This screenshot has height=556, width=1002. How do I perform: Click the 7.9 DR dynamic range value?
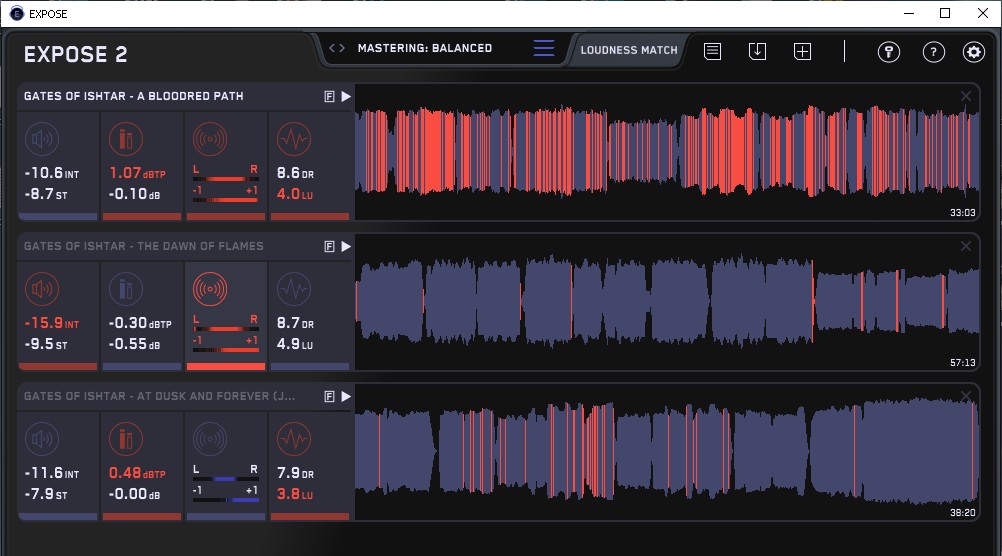295,474
